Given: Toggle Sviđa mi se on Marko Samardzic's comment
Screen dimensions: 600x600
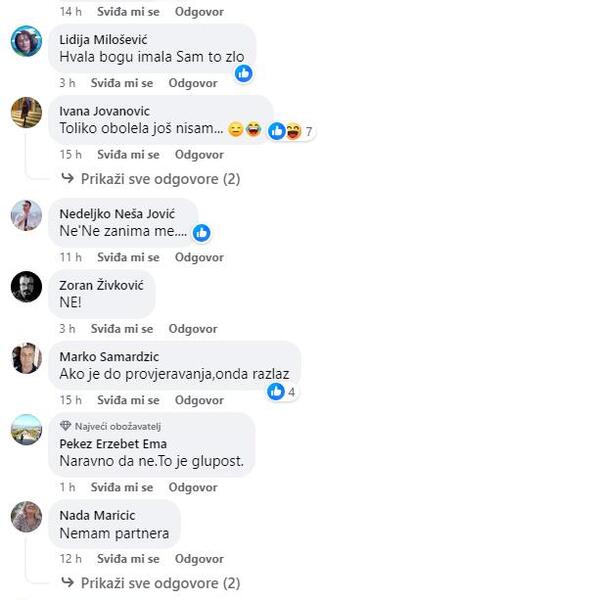Looking at the screenshot, I should click(128, 400).
